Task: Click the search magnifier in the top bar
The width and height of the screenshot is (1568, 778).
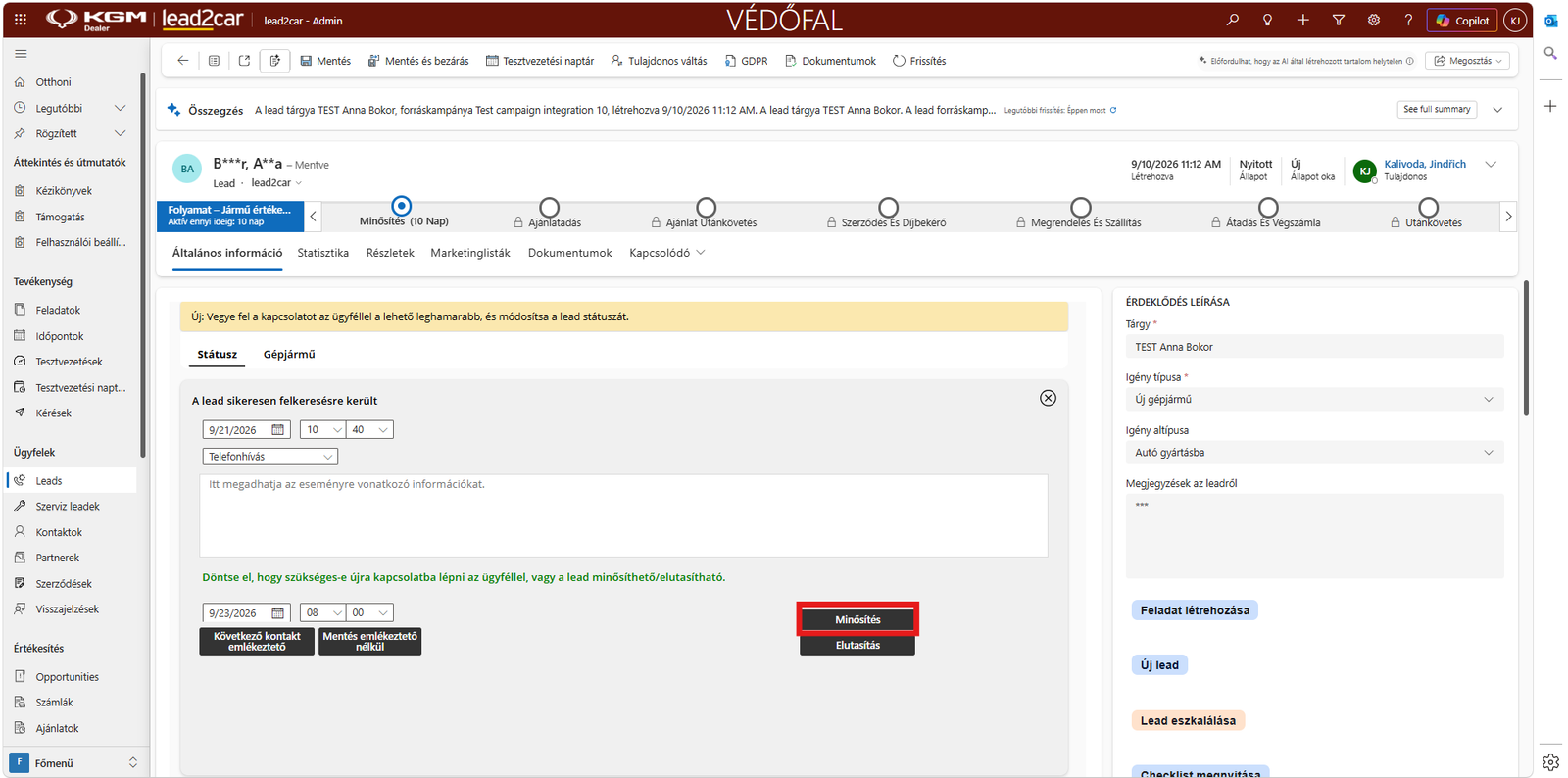Action: [x=1233, y=20]
